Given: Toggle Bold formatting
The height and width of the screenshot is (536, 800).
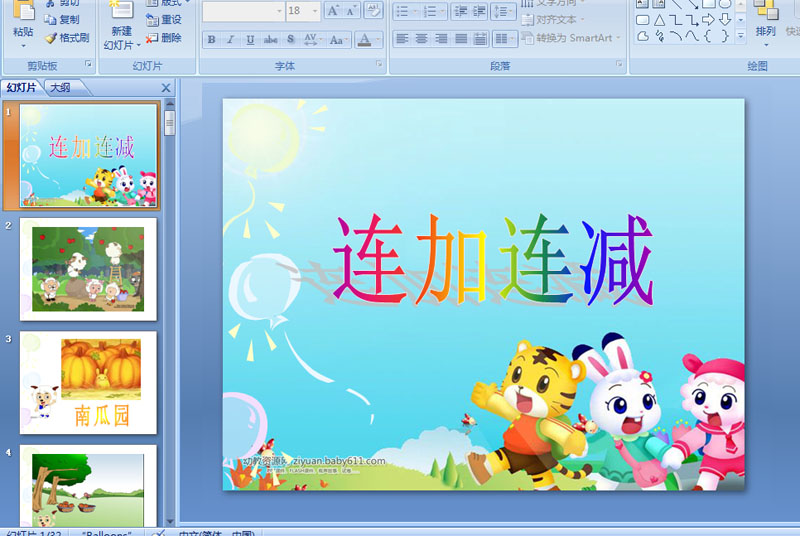Looking at the screenshot, I should [211, 39].
